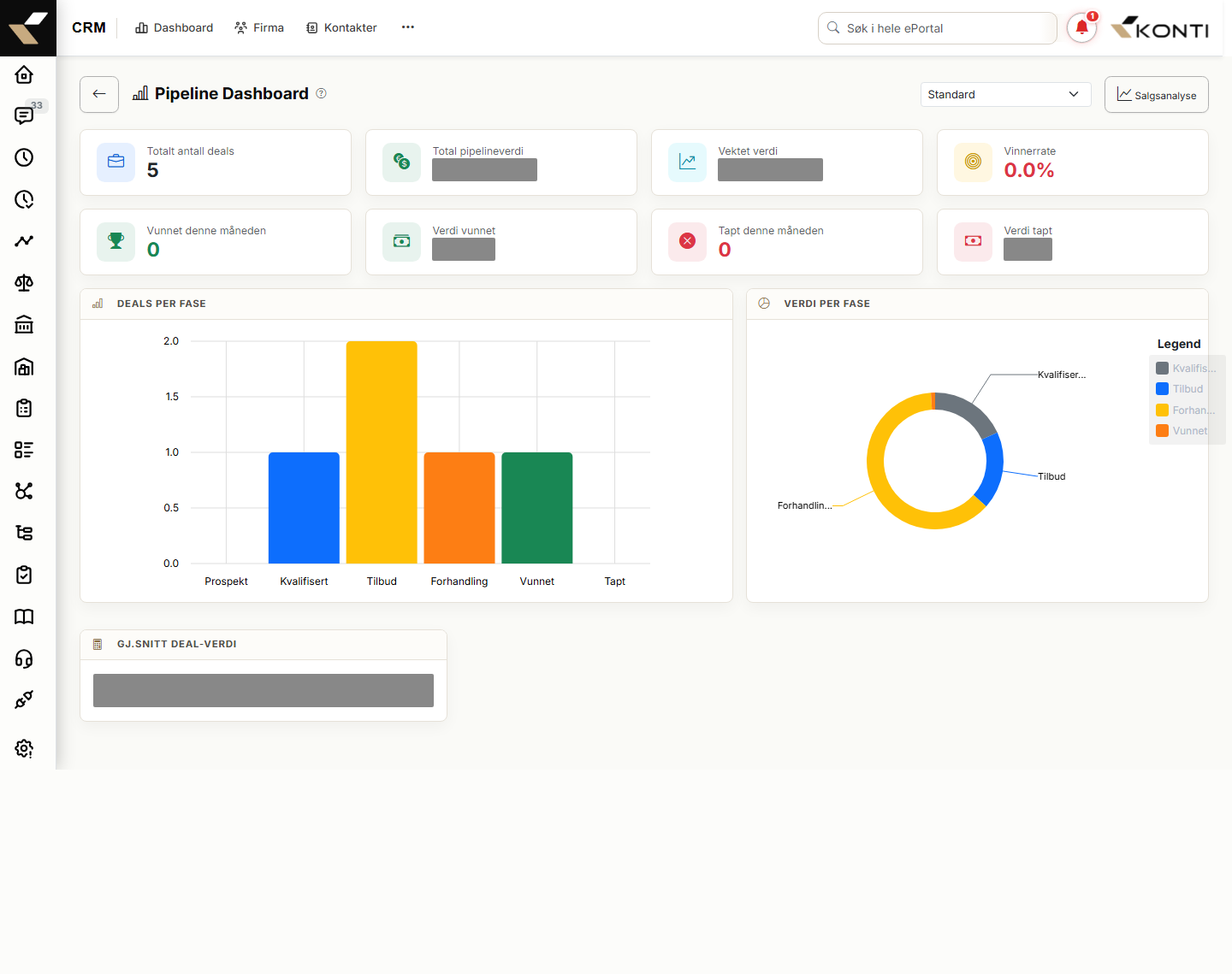
Task: Click the Salgsanalyse button
Action: (x=1156, y=94)
